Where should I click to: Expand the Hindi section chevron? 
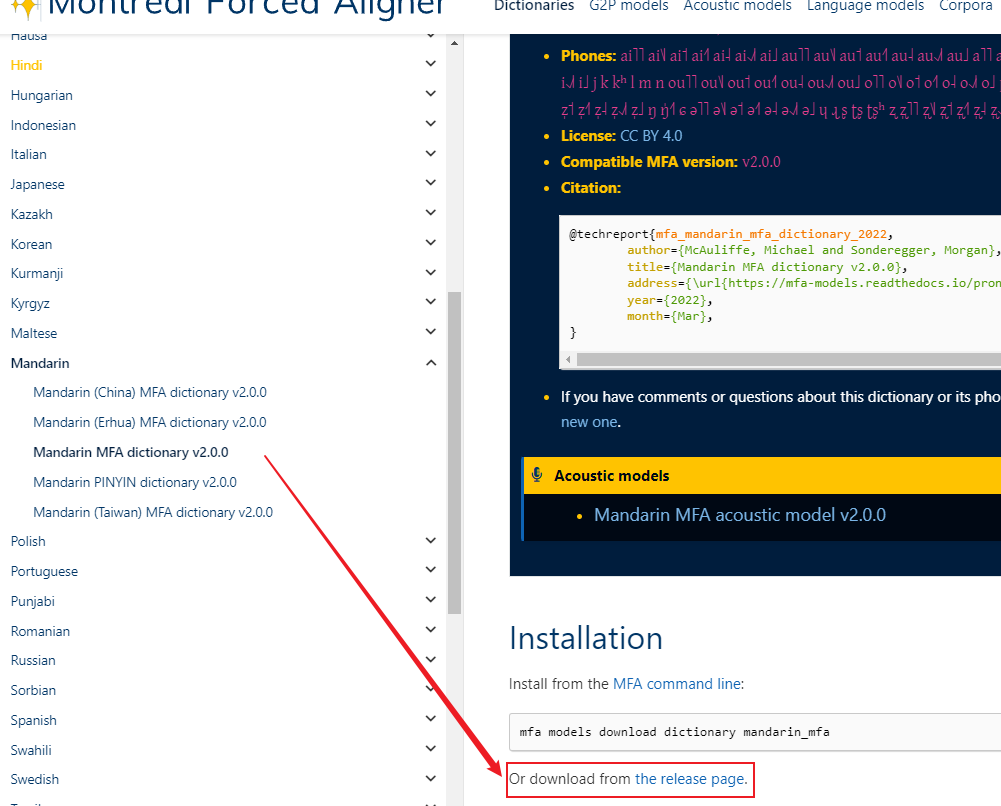pyautogui.click(x=431, y=64)
